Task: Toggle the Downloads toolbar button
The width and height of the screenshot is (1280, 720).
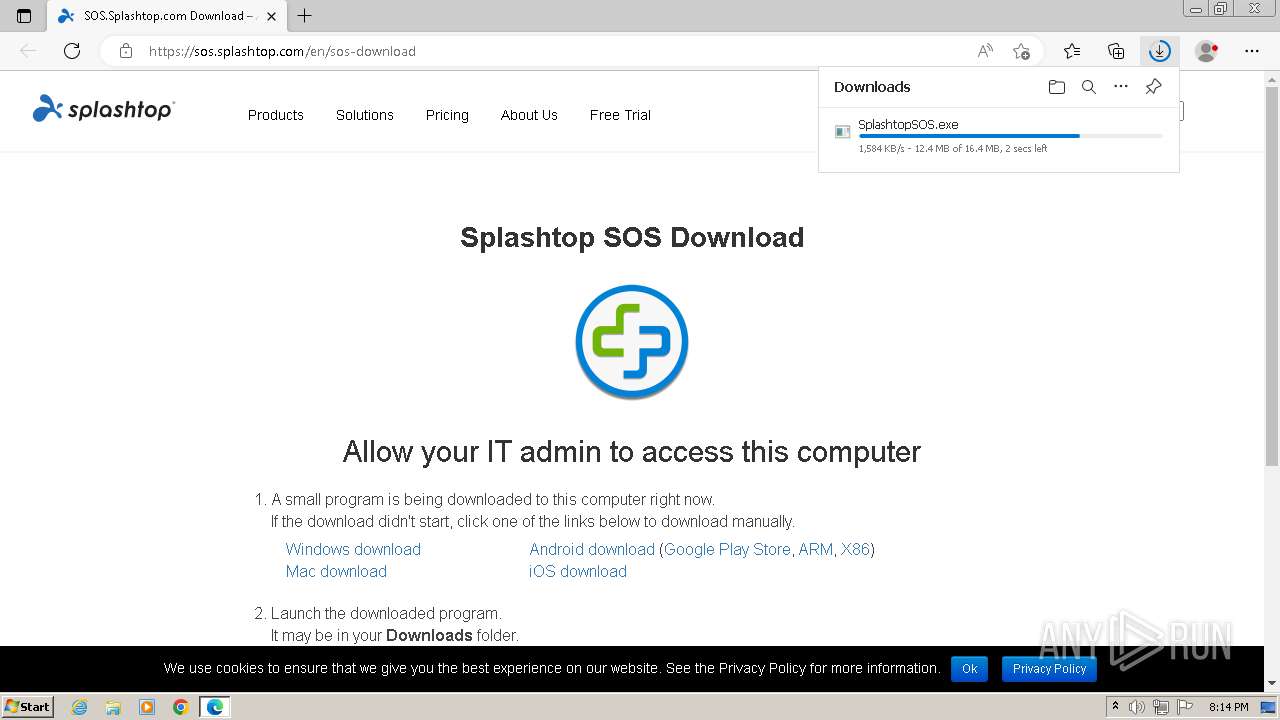Action: click(1160, 51)
